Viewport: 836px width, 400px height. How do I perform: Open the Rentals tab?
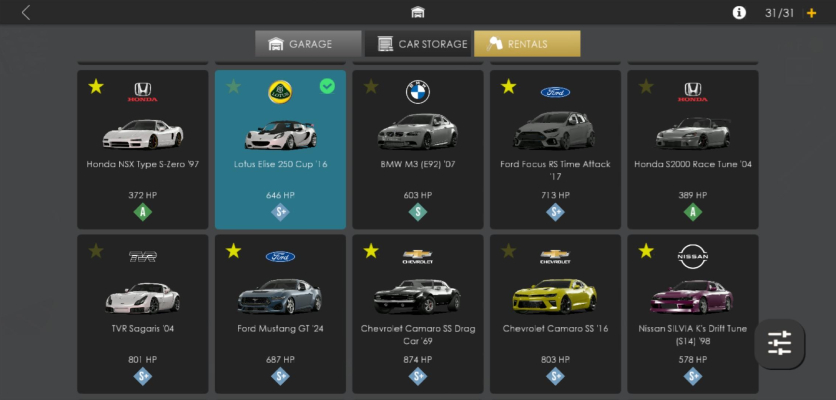click(x=527, y=44)
